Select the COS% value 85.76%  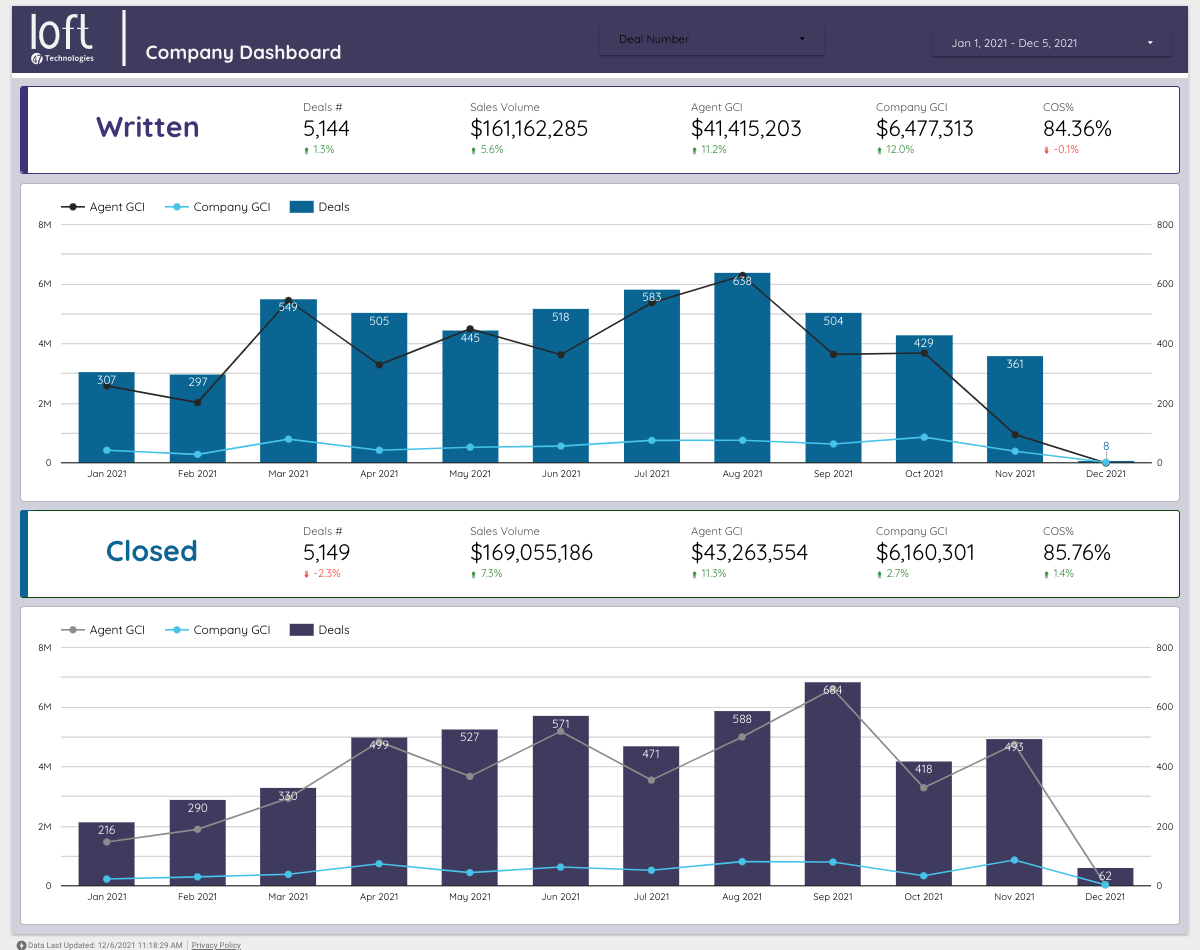[x=1077, y=552]
